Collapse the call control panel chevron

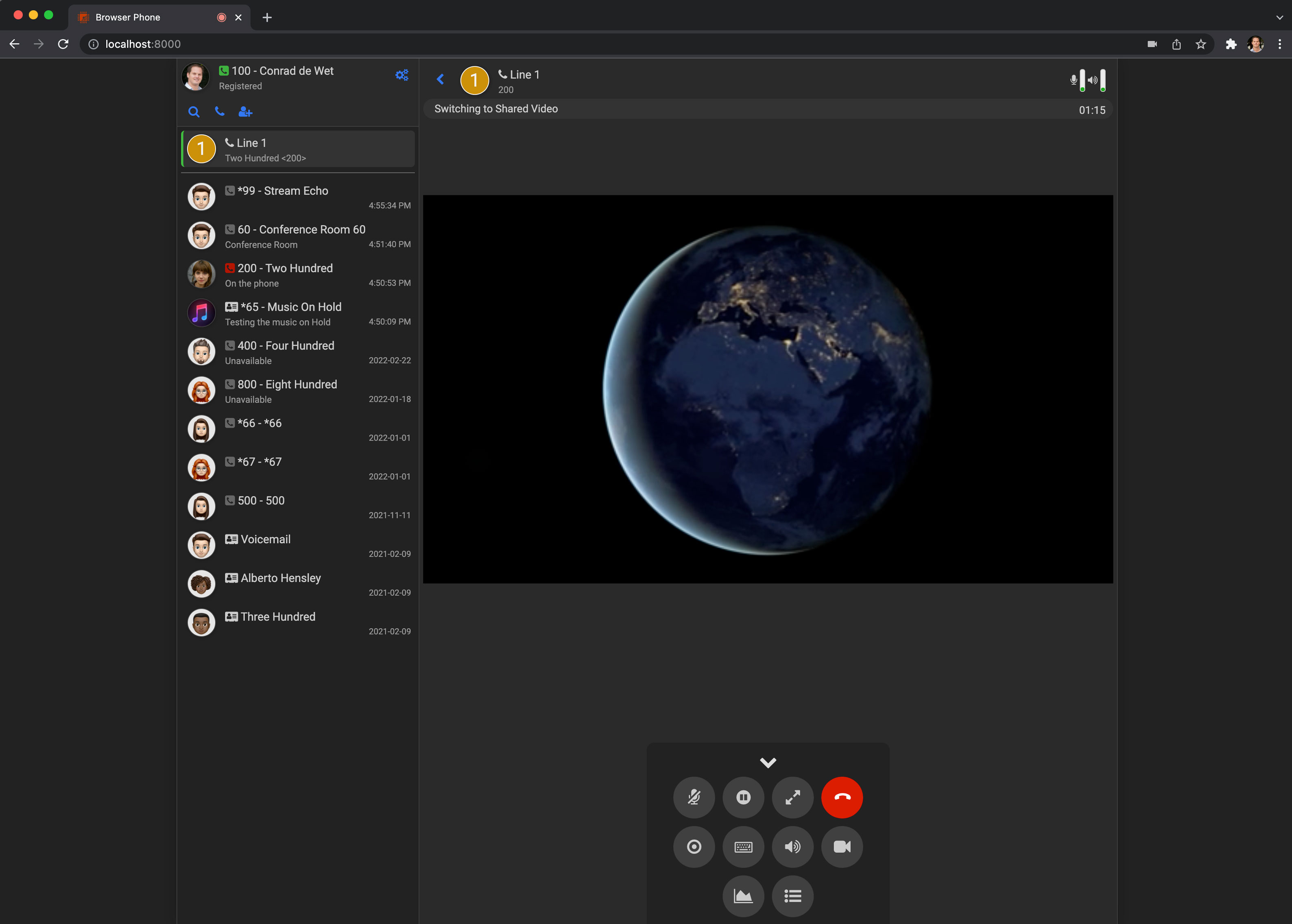(x=768, y=762)
